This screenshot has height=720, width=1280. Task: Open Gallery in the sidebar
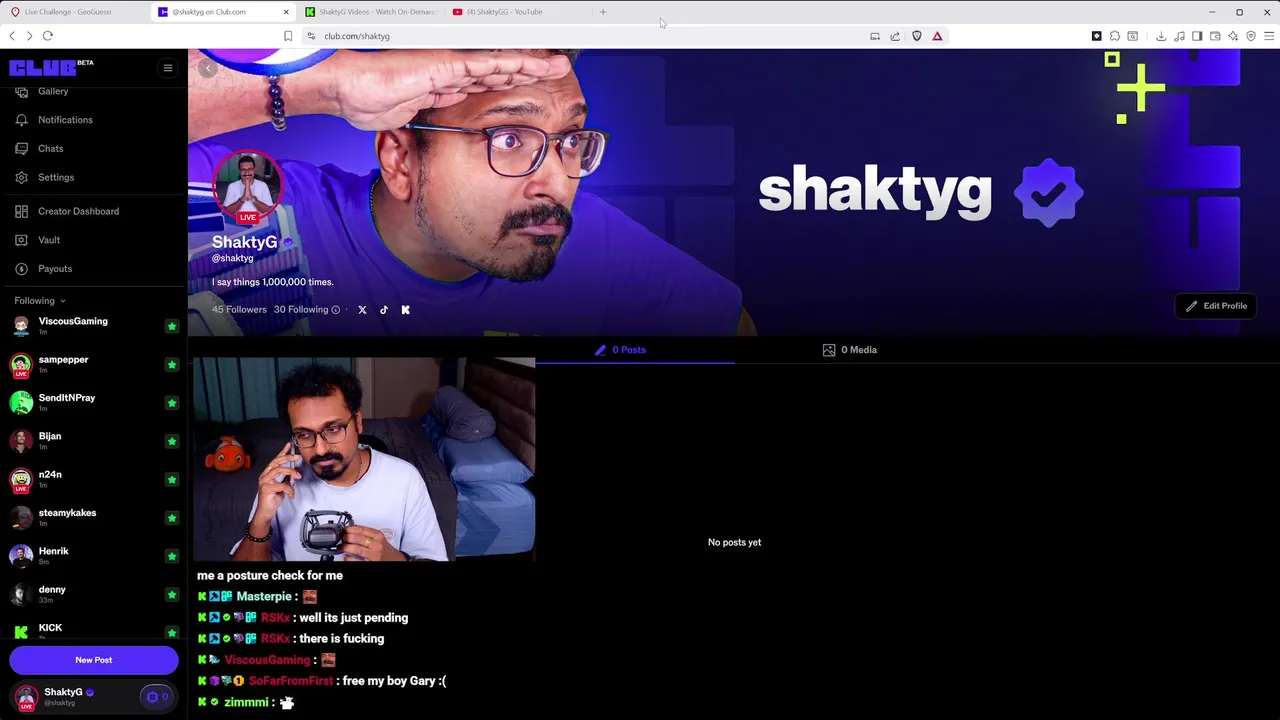pos(53,91)
